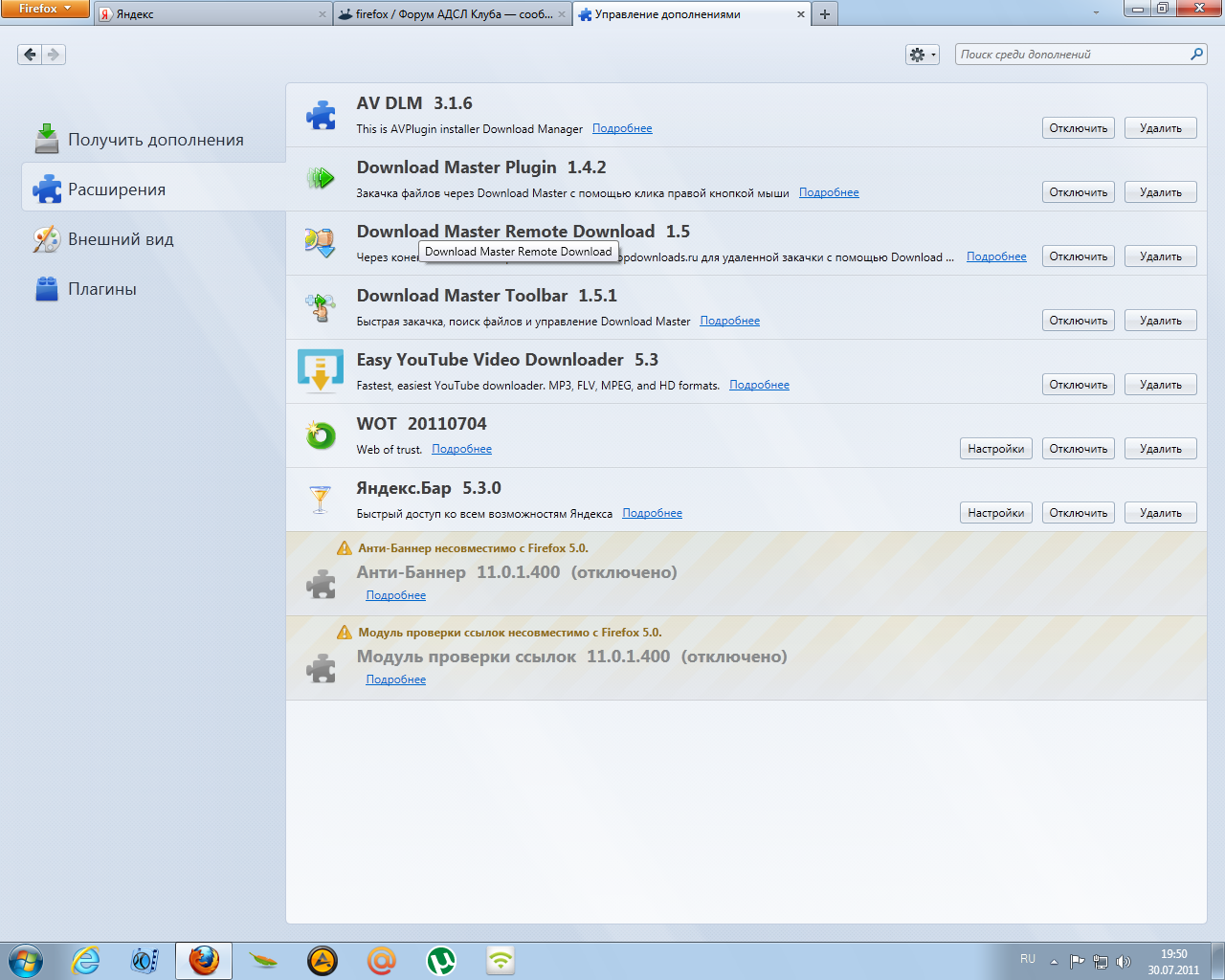Click the Easy YouTube Video Downloader icon

[321, 371]
